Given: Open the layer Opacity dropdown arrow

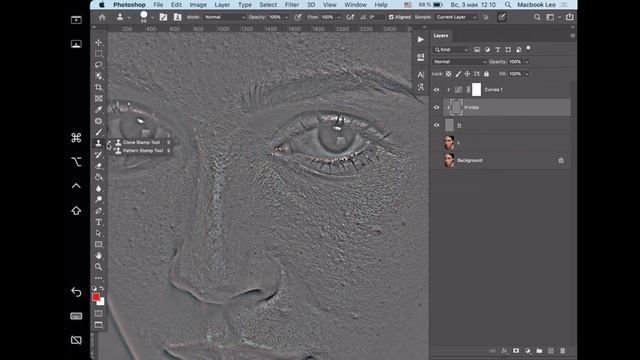Looking at the screenshot, I should point(527,62).
